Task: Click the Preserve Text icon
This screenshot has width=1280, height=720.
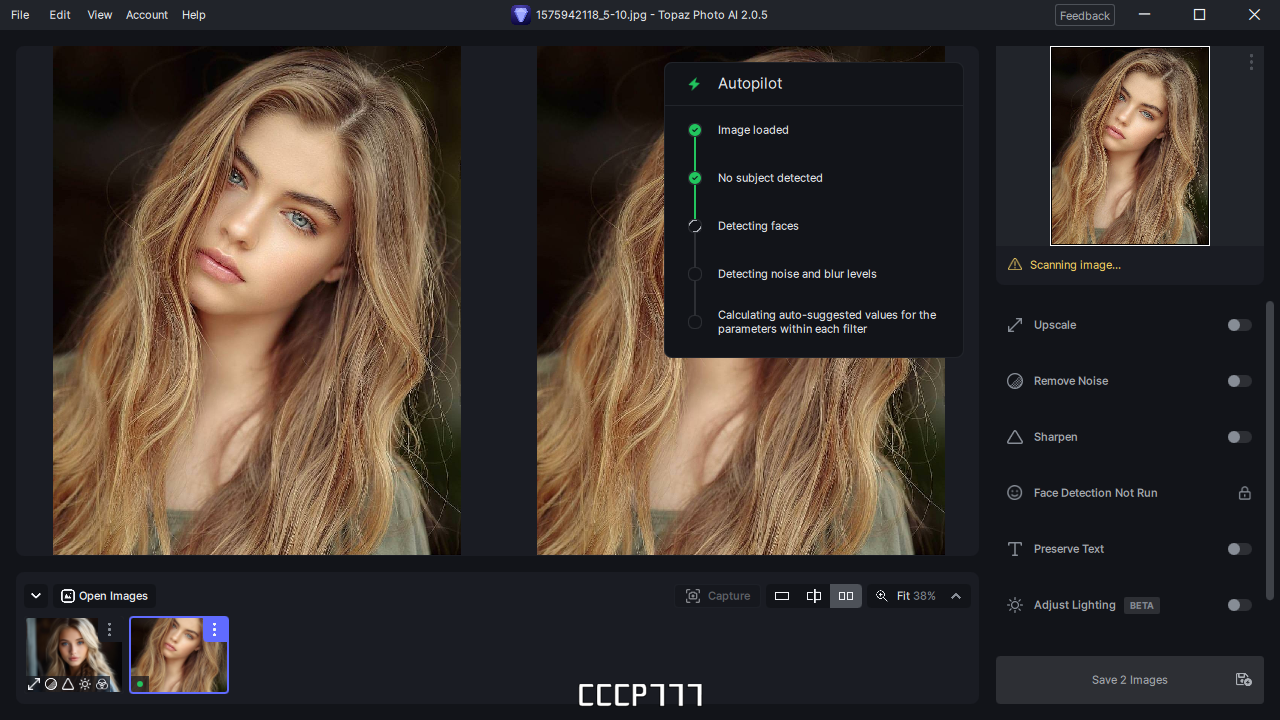Action: (x=1015, y=549)
